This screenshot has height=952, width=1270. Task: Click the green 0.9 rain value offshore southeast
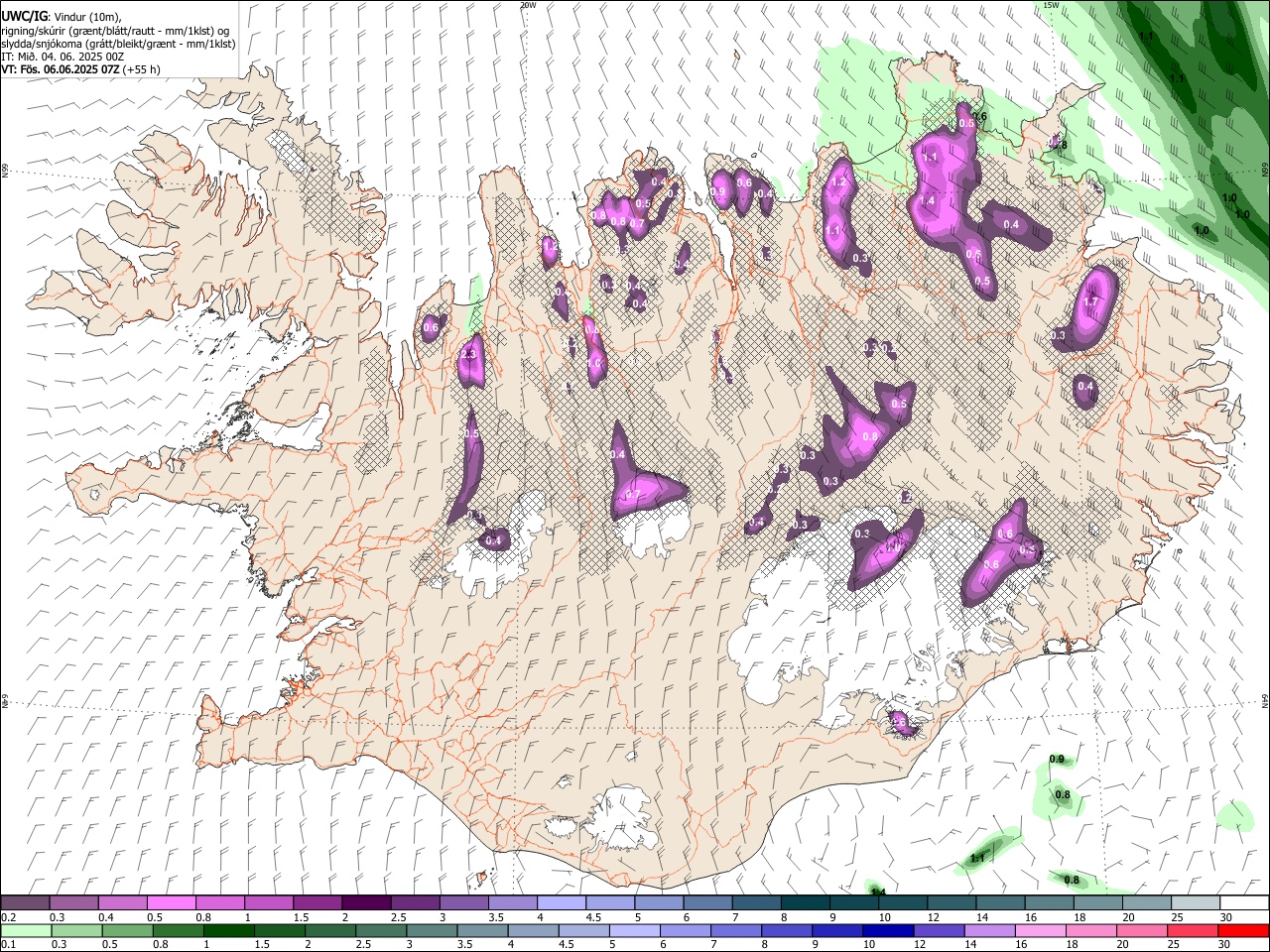[x=1057, y=760]
